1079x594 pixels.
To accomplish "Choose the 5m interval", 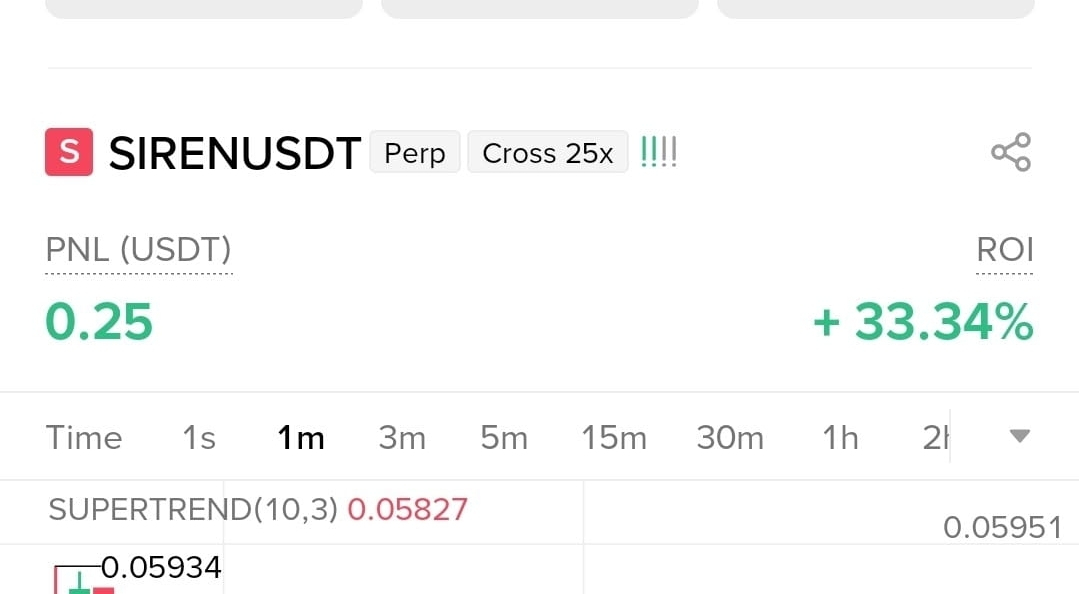I will point(503,438).
